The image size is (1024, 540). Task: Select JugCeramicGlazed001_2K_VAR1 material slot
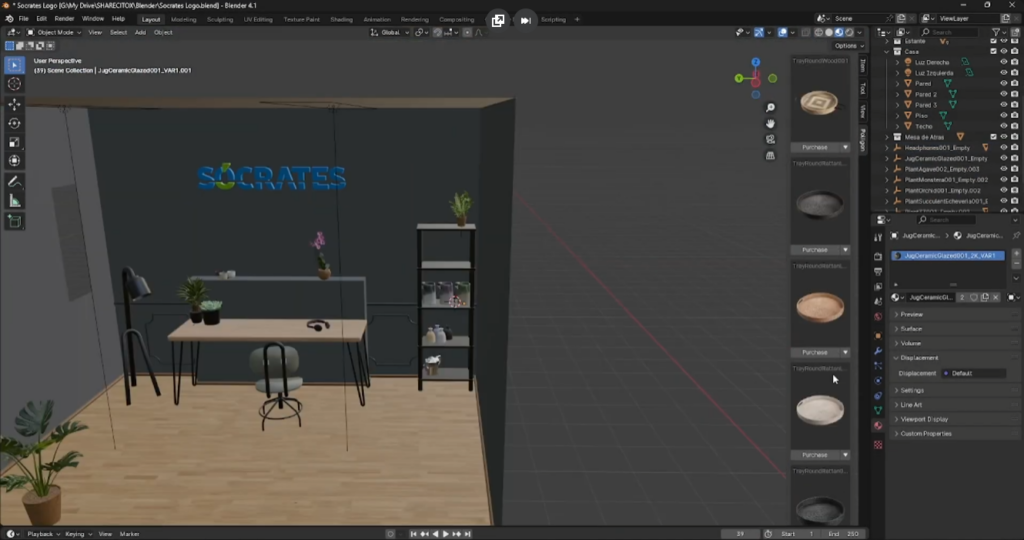(948, 255)
